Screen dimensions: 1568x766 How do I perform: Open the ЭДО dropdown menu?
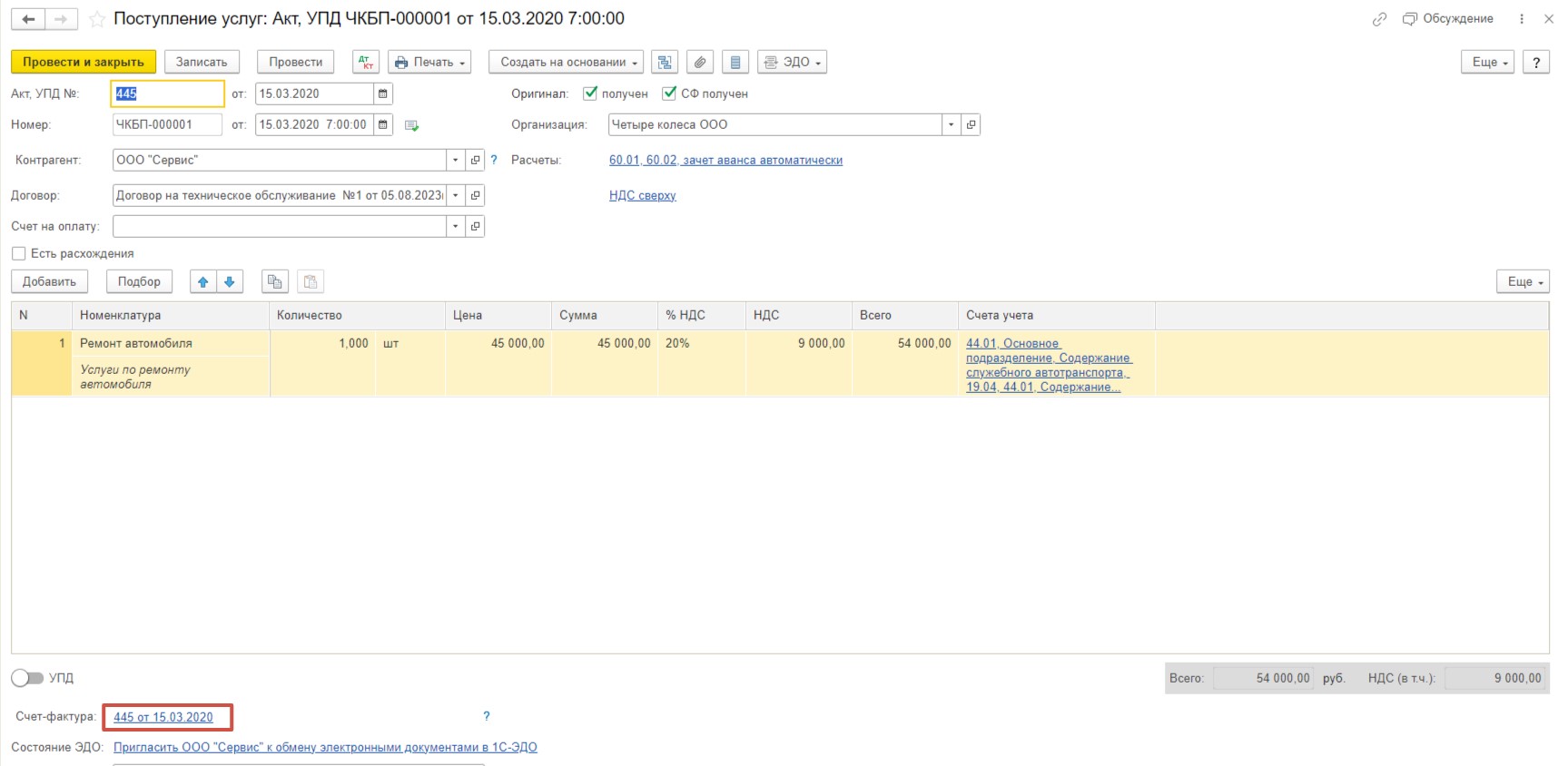(x=792, y=62)
